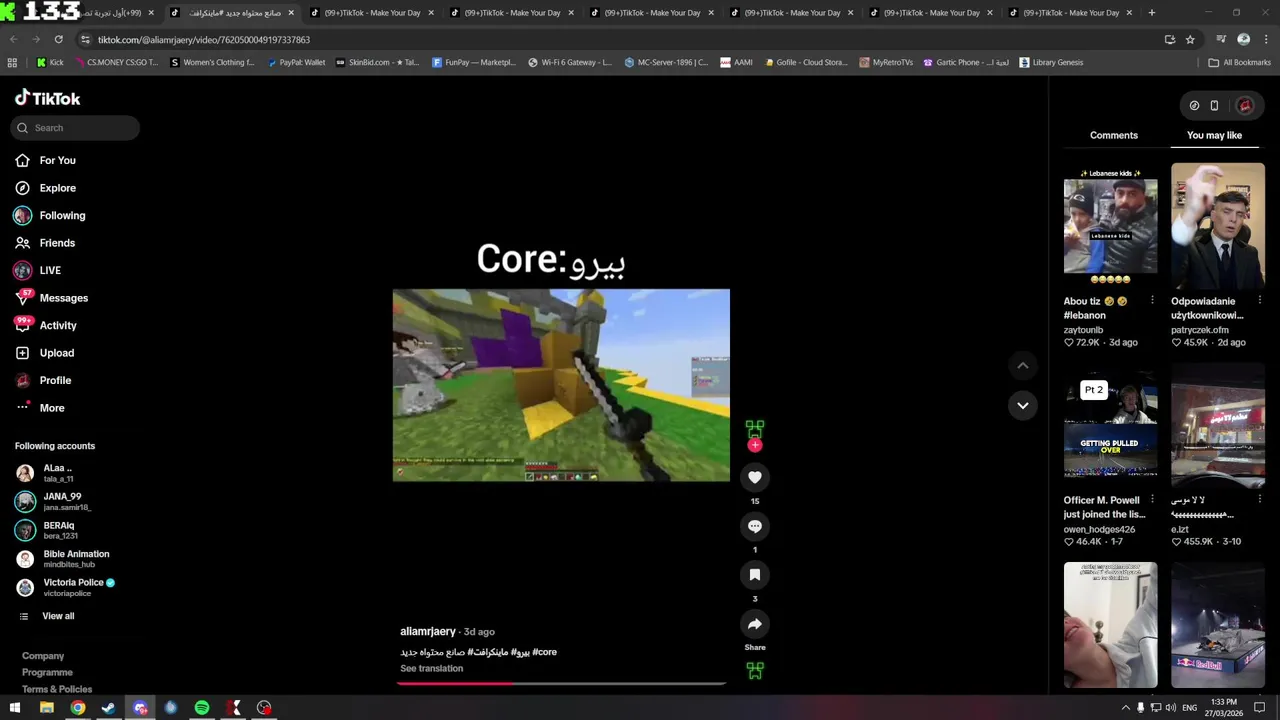The width and height of the screenshot is (1280, 720).
Task: Open the coin icon in top-right pill
Action: pos(1194,105)
